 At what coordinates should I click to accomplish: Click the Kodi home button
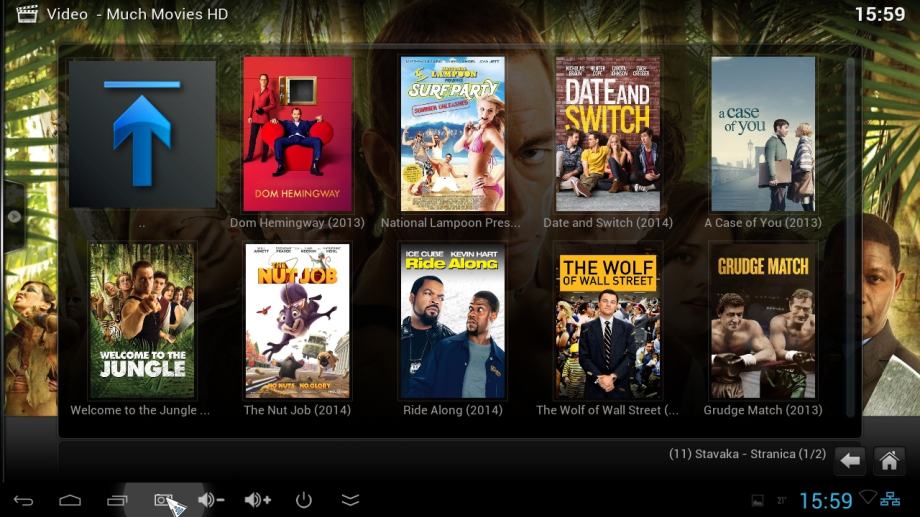click(x=889, y=461)
